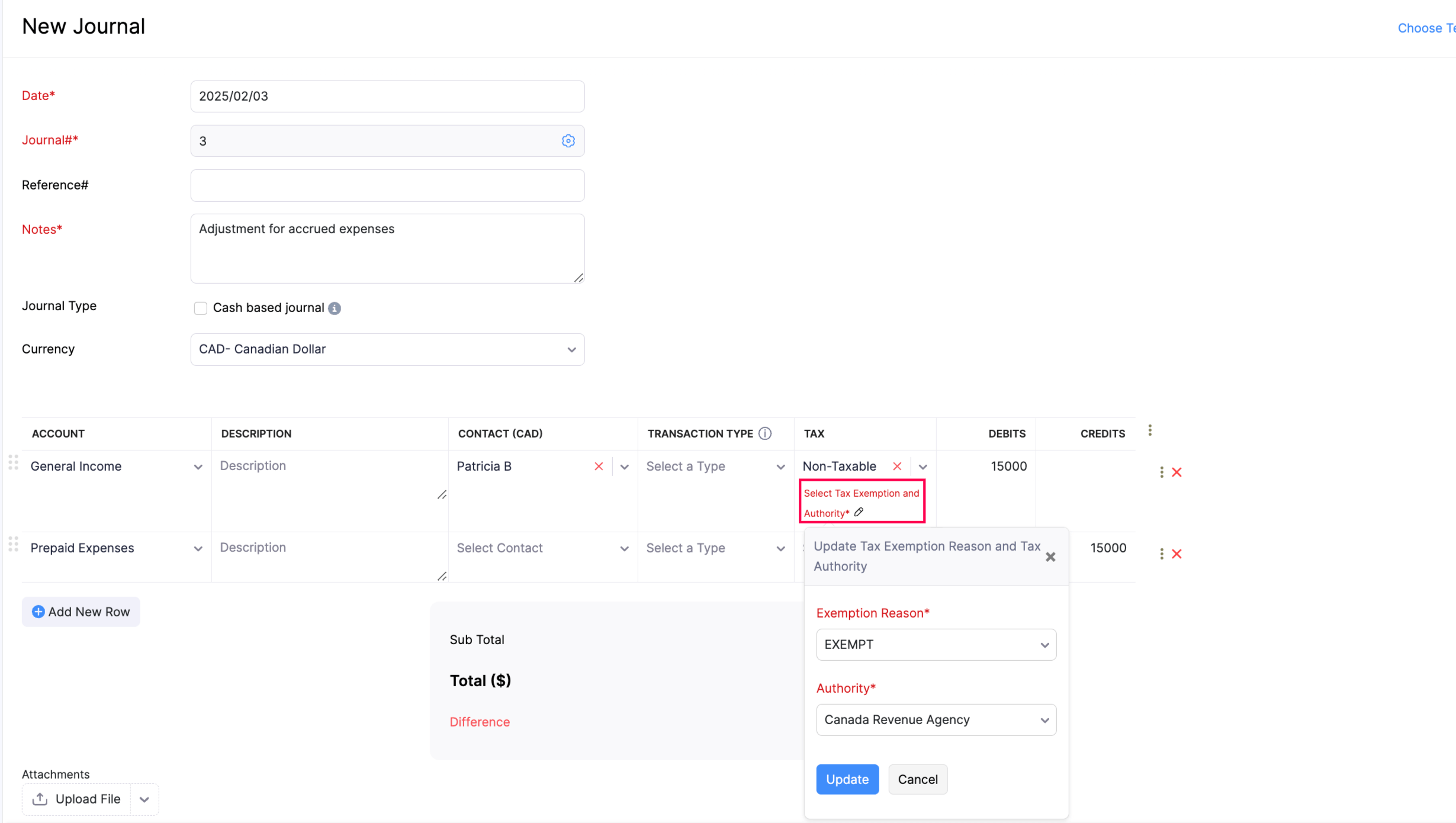This screenshot has width=1456, height=823.
Task: Click the remove contact X icon for Patricia B
Action: (598, 466)
